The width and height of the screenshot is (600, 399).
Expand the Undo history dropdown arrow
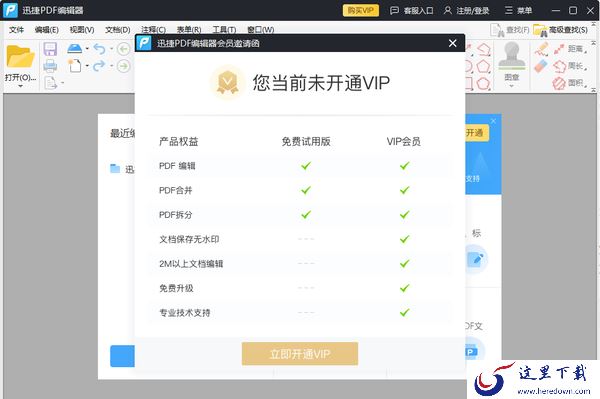tap(111, 49)
